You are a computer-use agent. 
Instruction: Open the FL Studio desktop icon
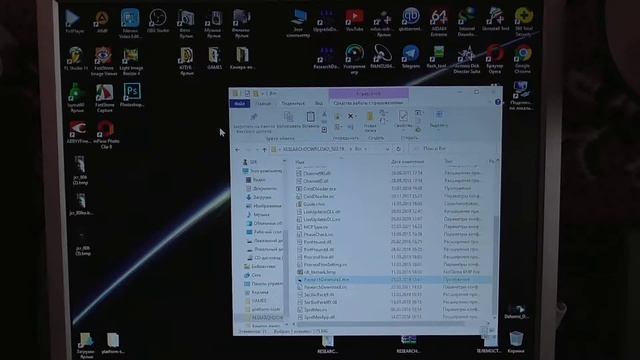pyautogui.click(x=76, y=58)
